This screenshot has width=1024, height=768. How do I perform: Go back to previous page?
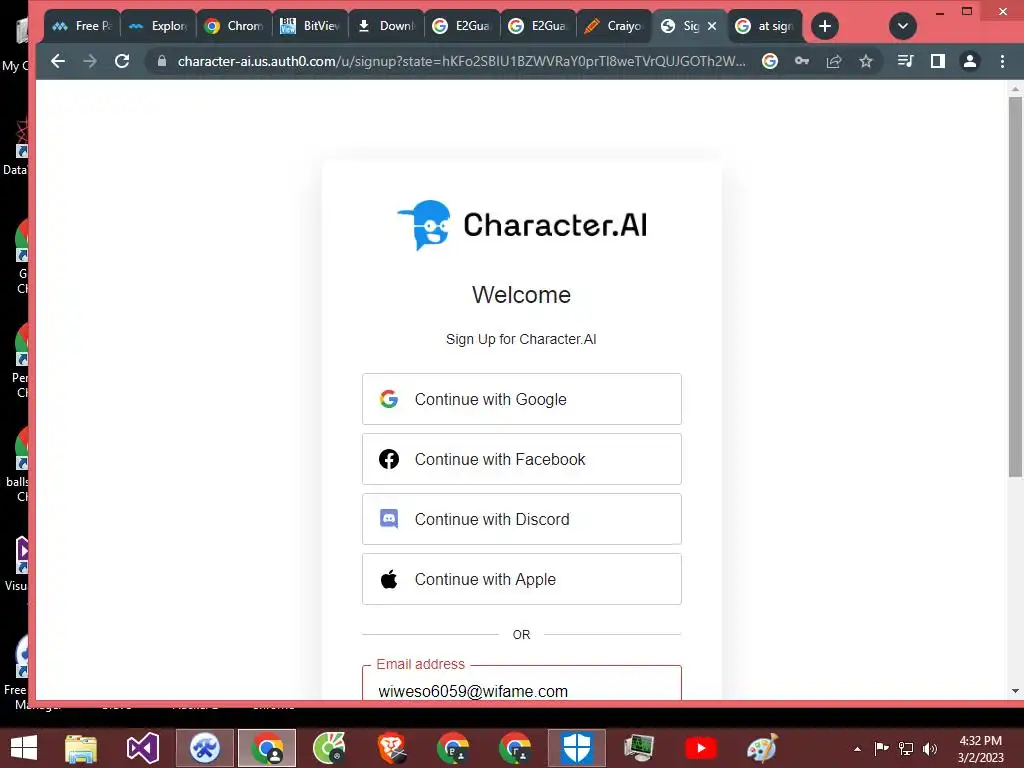[x=58, y=61]
